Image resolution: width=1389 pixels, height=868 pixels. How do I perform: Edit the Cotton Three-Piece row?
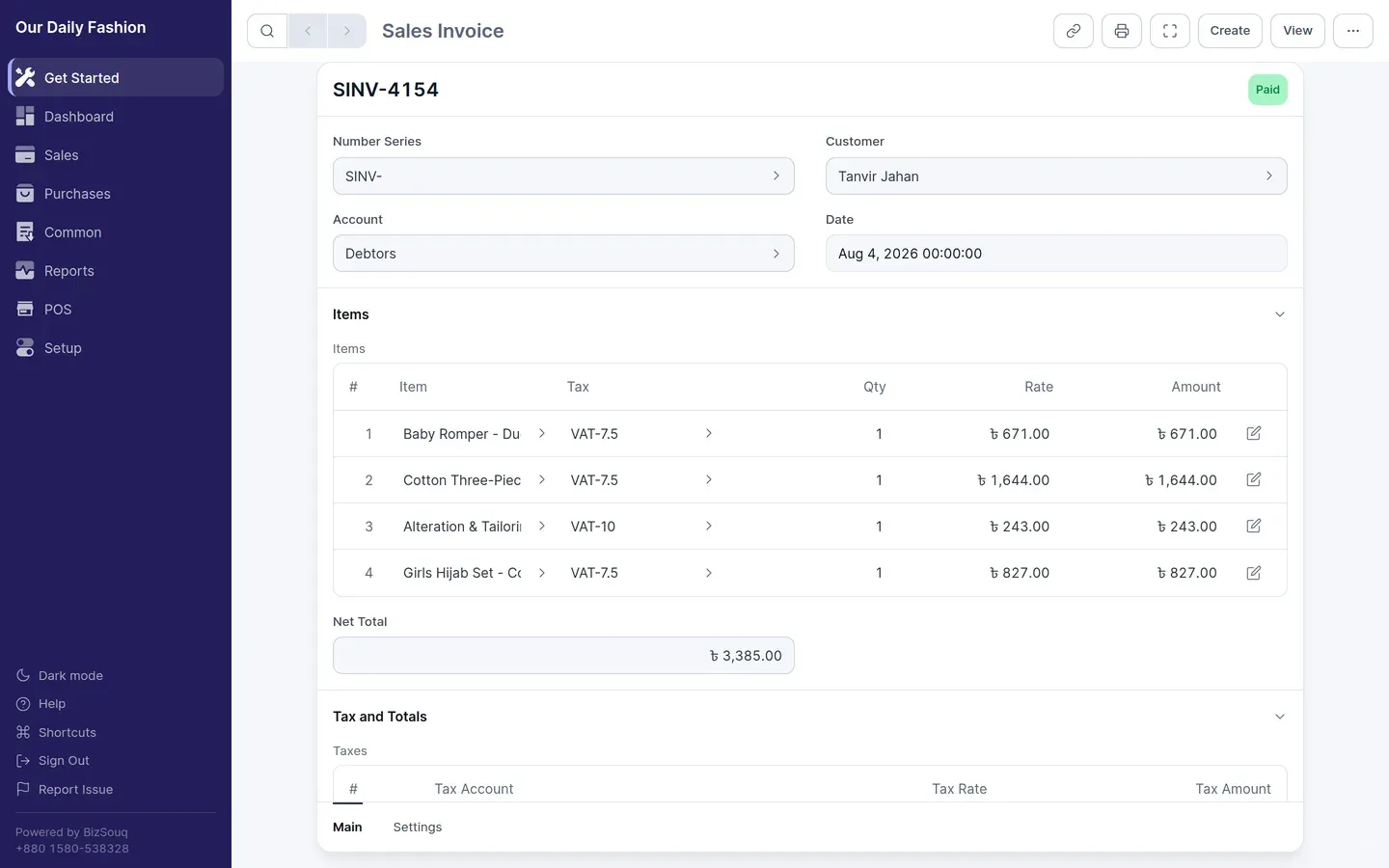tap(1254, 479)
